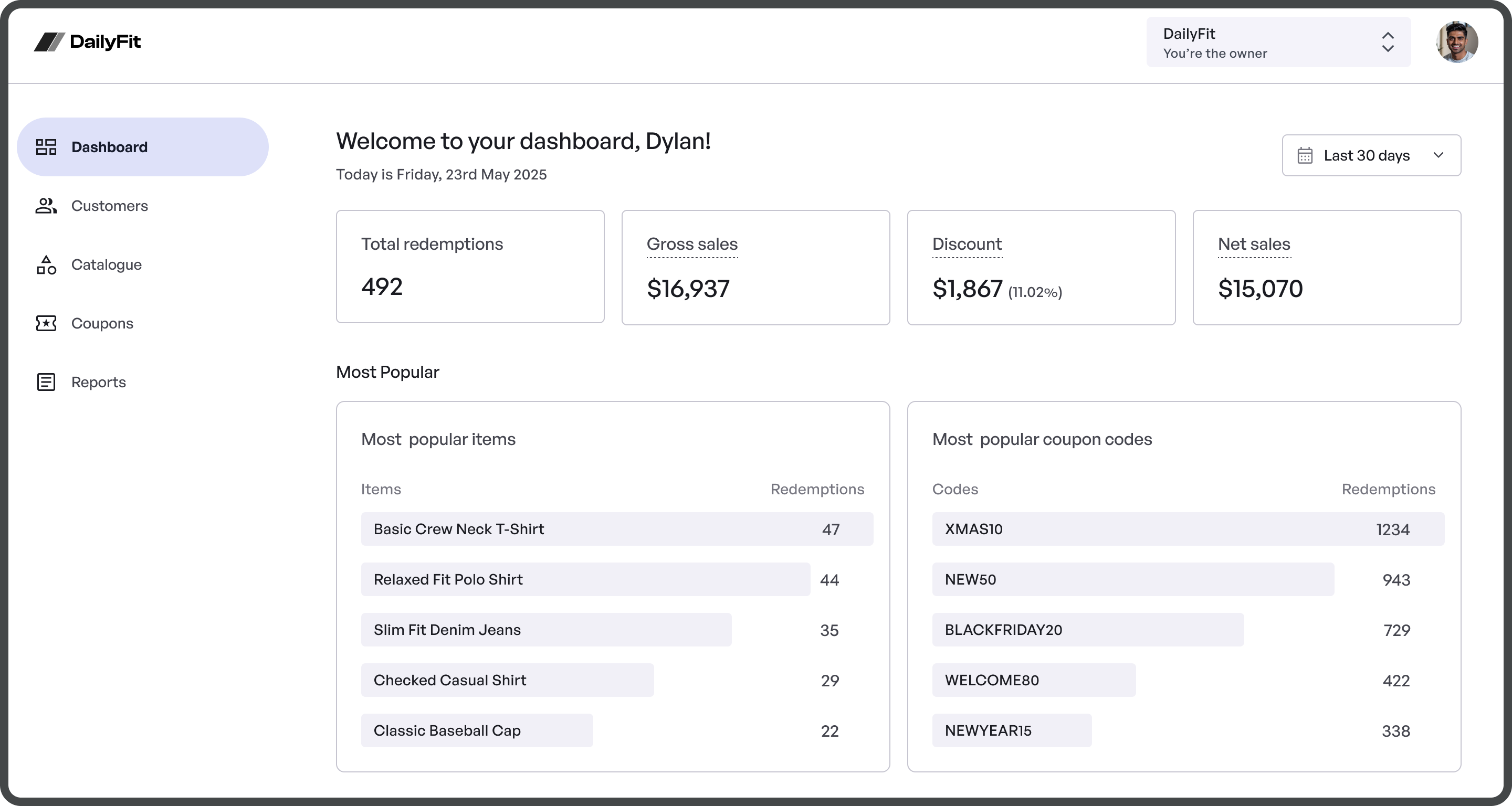
Task: Click the DailyFit logo icon
Action: tap(50, 41)
